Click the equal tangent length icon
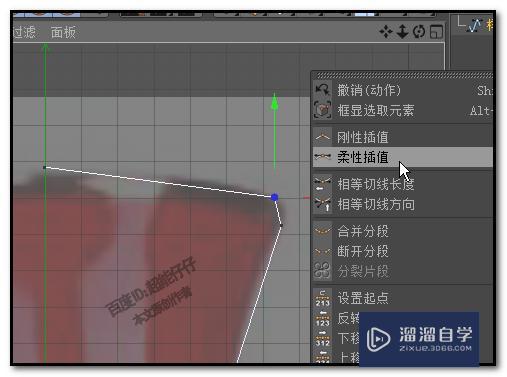The height and width of the screenshot is (377, 507). click(x=322, y=184)
